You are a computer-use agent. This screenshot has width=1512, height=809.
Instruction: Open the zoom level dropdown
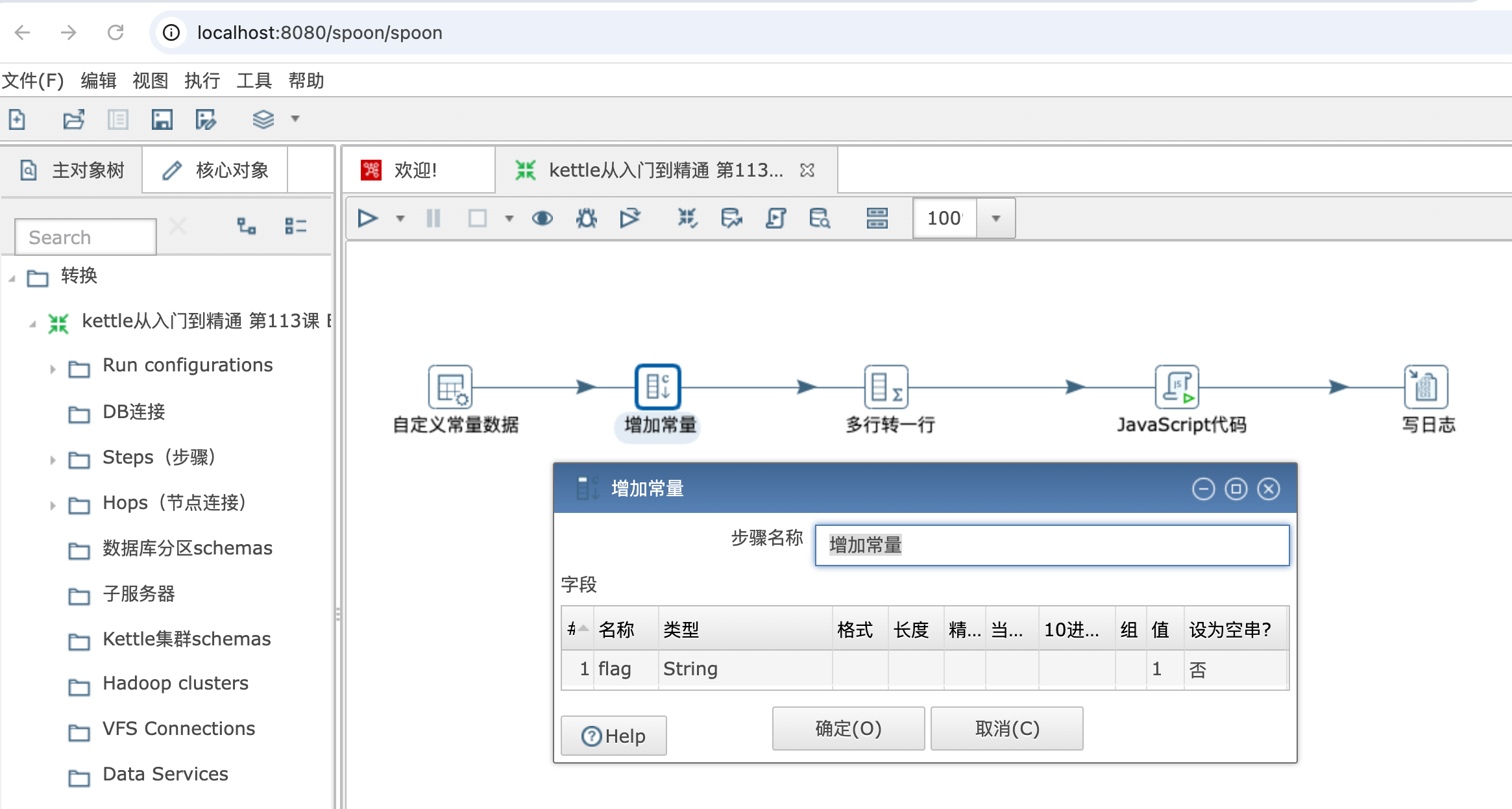click(995, 218)
